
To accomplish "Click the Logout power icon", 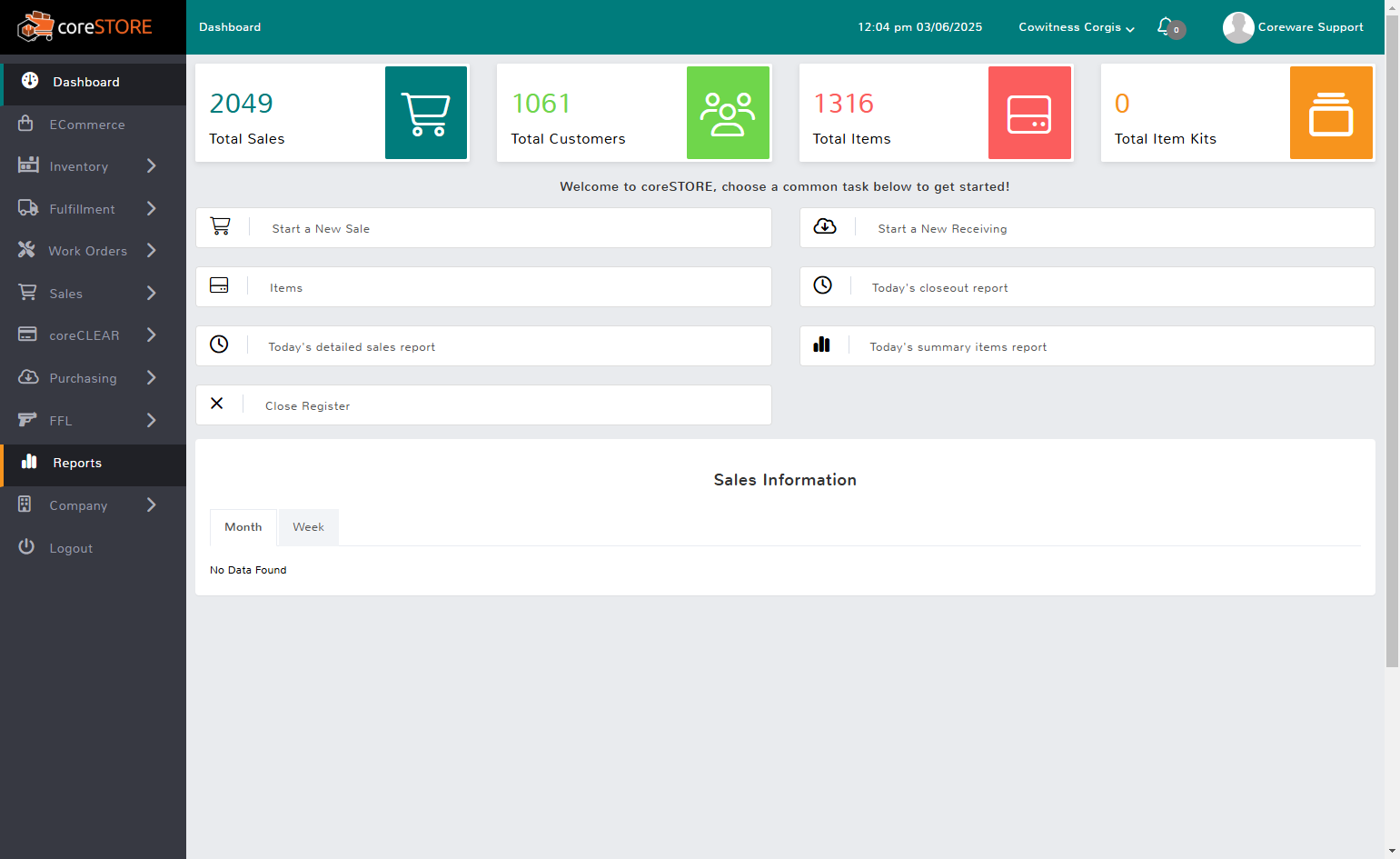I will point(26,547).
